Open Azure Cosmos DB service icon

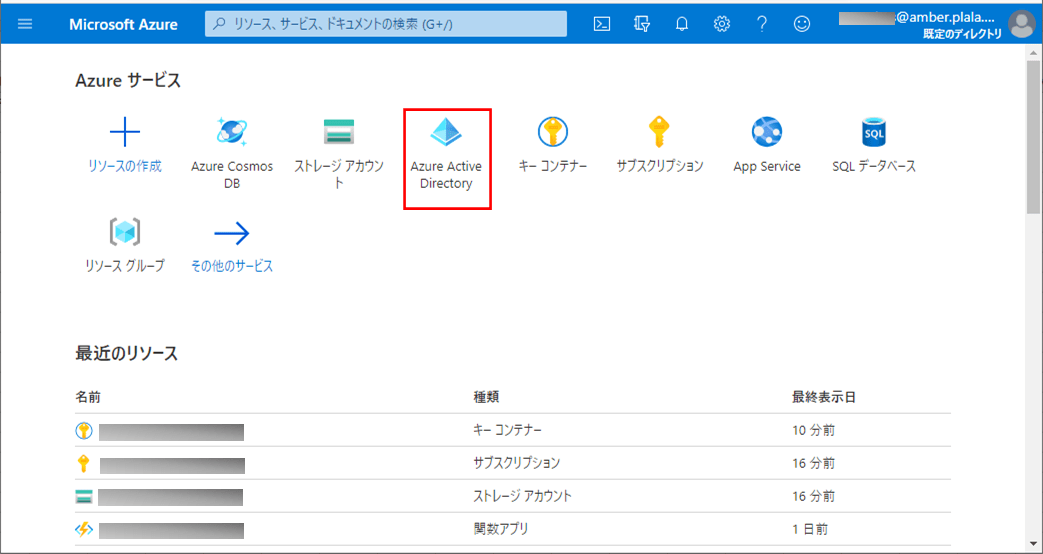pyautogui.click(x=232, y=132)
